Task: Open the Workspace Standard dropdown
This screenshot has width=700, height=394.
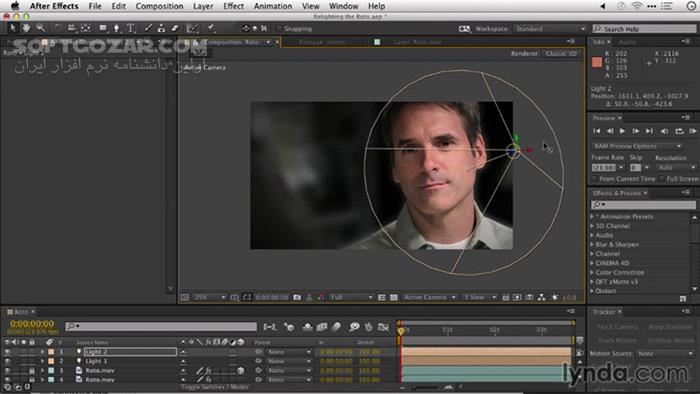Action: pyautogui.click(x=550, y=29)
